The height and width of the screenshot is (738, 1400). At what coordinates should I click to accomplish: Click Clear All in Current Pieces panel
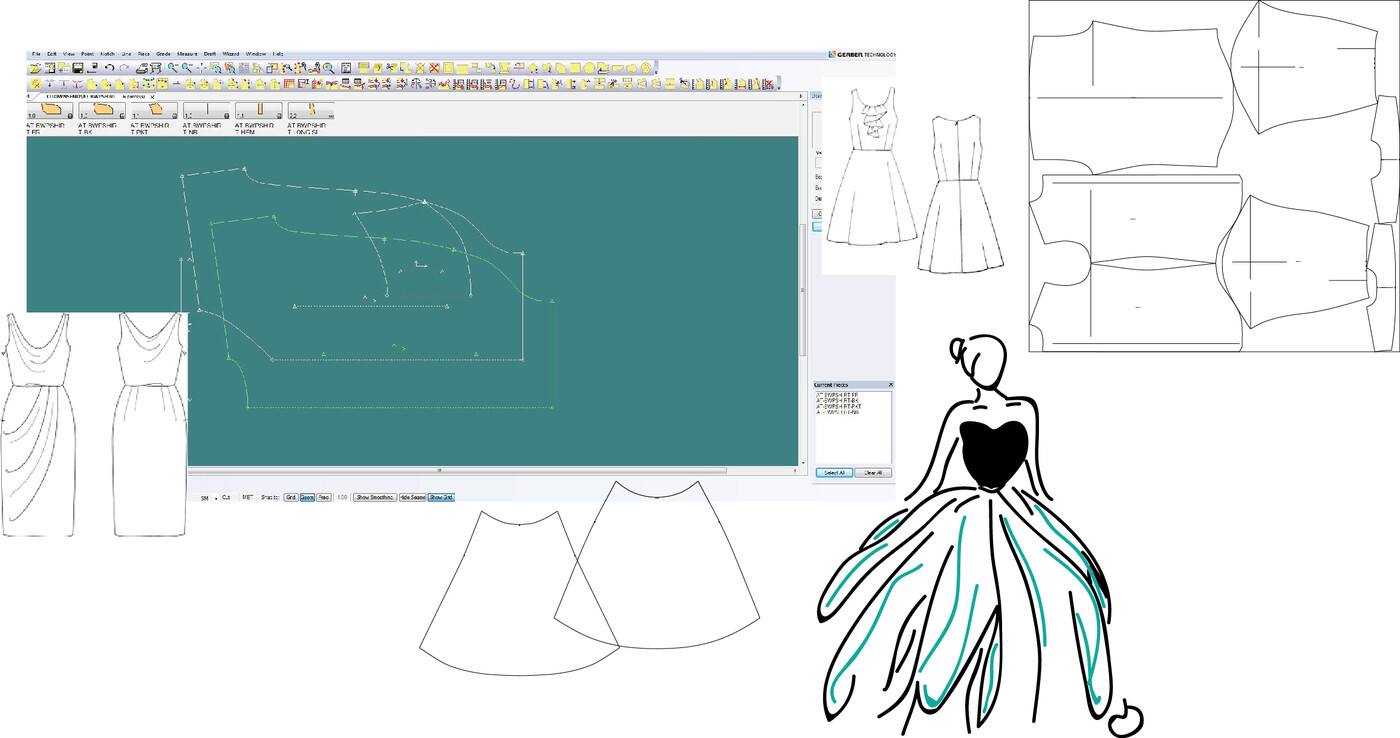click(x=872, y=472)
